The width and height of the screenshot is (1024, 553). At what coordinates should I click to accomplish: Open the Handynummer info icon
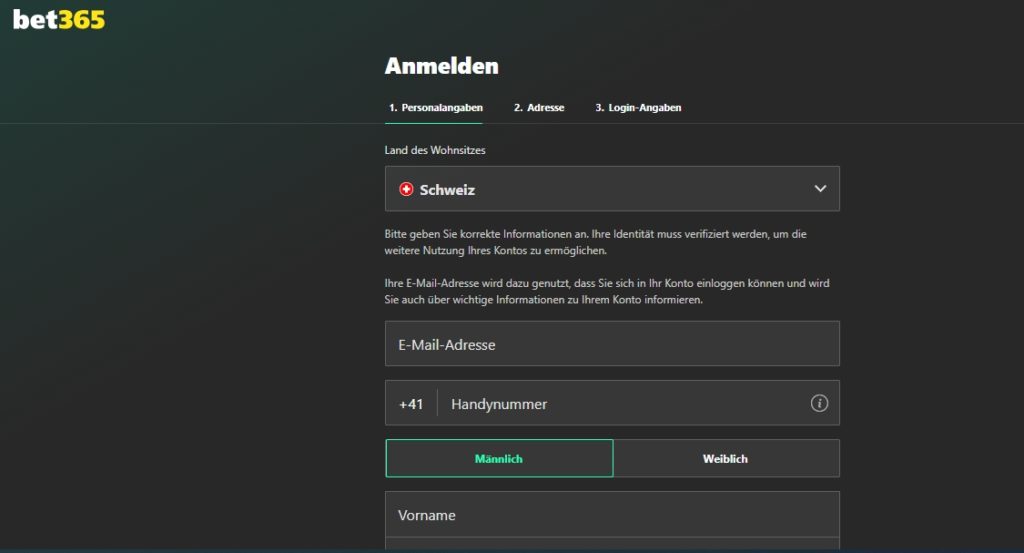[819, 403]
